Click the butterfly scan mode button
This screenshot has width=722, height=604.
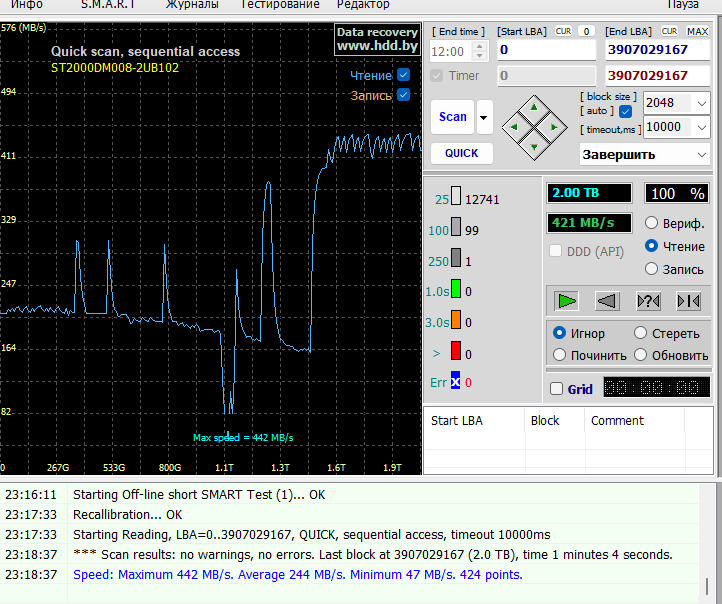[688, 302]
